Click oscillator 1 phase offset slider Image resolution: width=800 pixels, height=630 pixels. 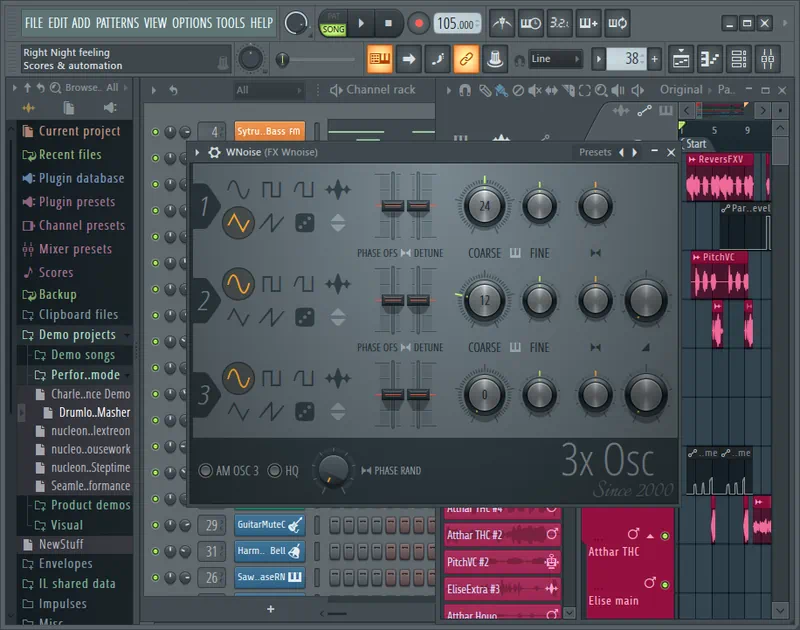point(392,206)
